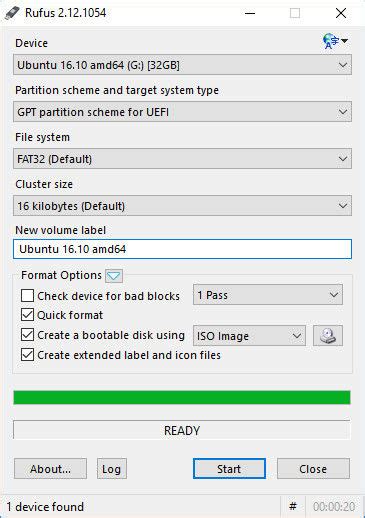365x518 pixels.
Task: Uncheck Create extended label and icon files
Action: click(x=27, y=355)
